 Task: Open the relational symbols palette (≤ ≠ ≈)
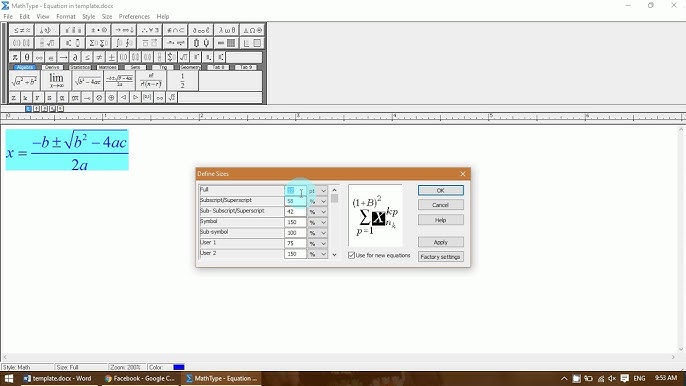[21, 30]
